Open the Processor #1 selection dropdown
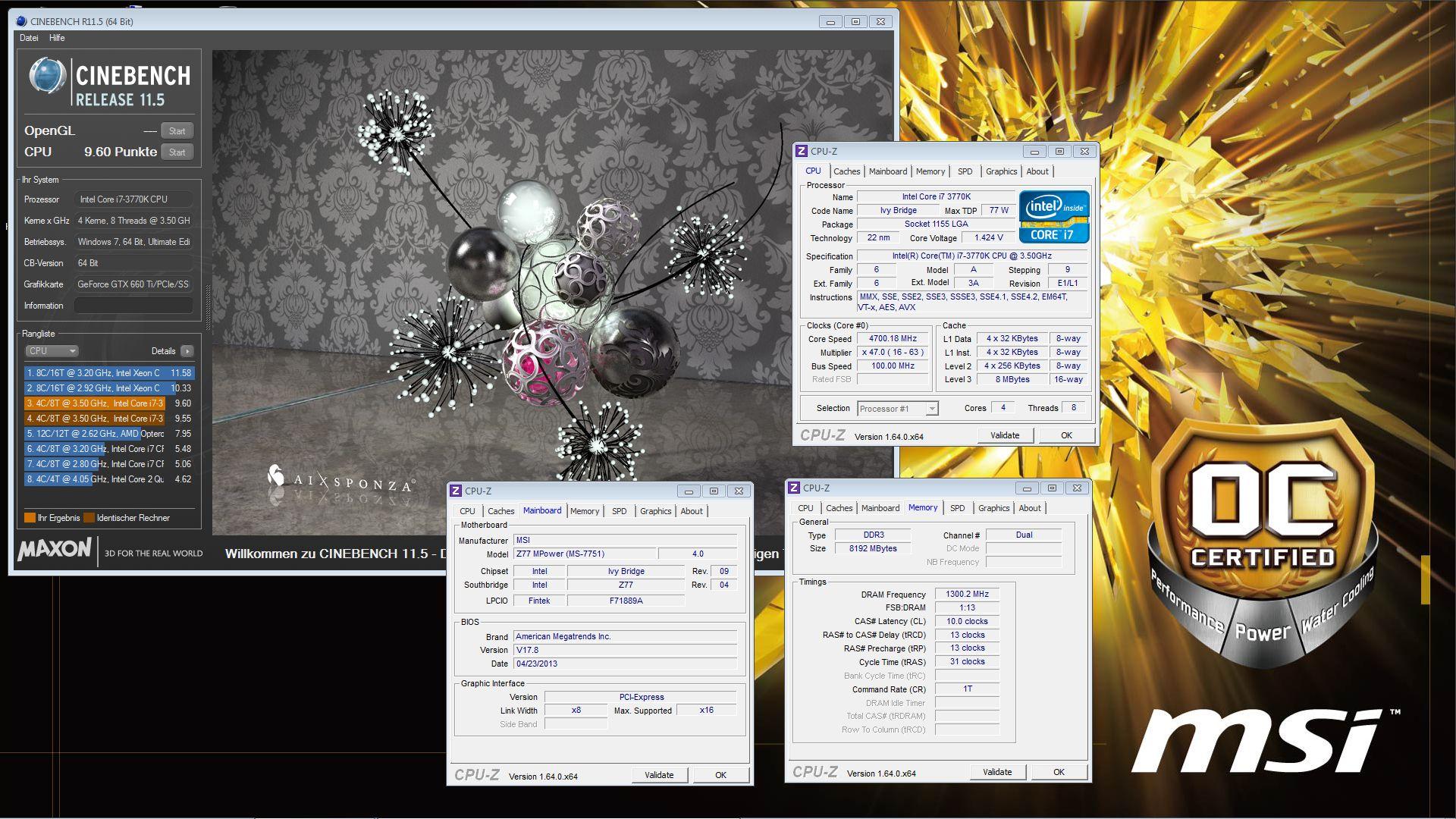 tap(897, 409)
